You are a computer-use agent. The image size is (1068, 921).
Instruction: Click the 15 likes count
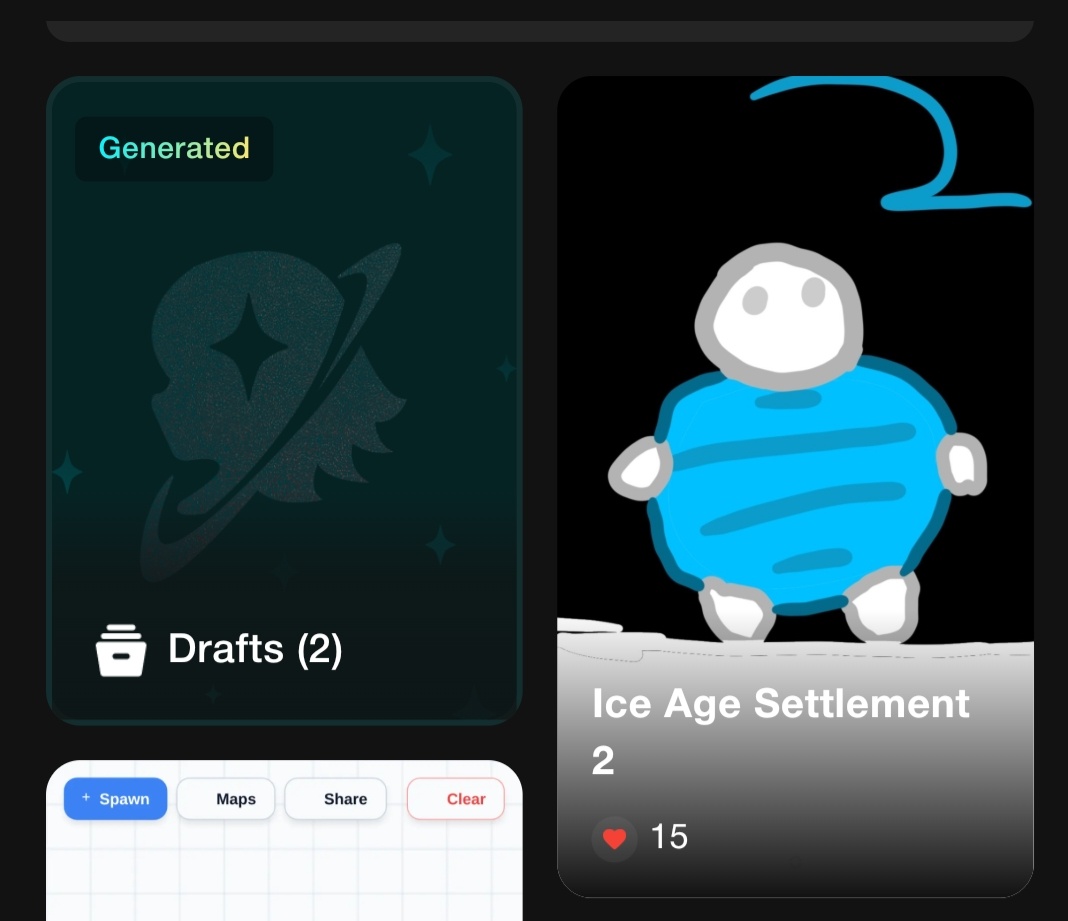[669, 837]
